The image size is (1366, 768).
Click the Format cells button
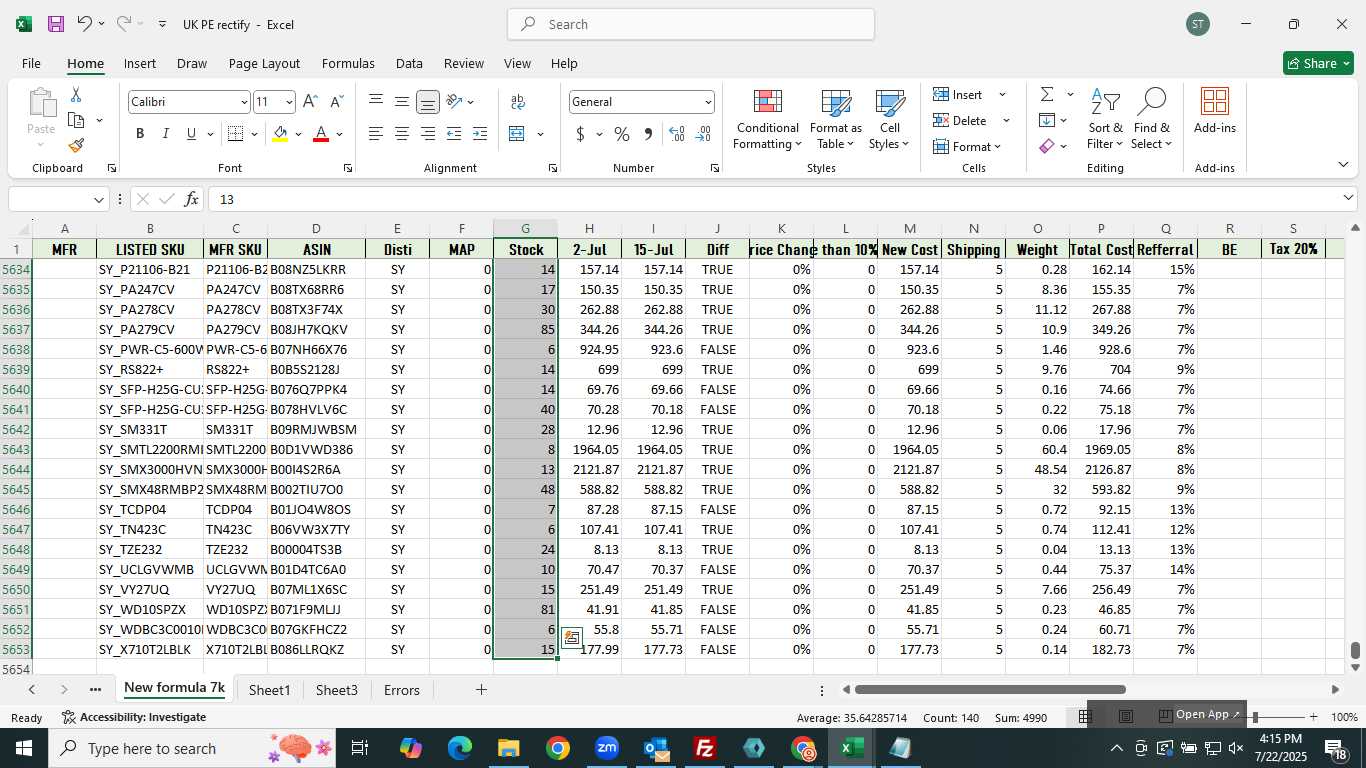[967, 146]
